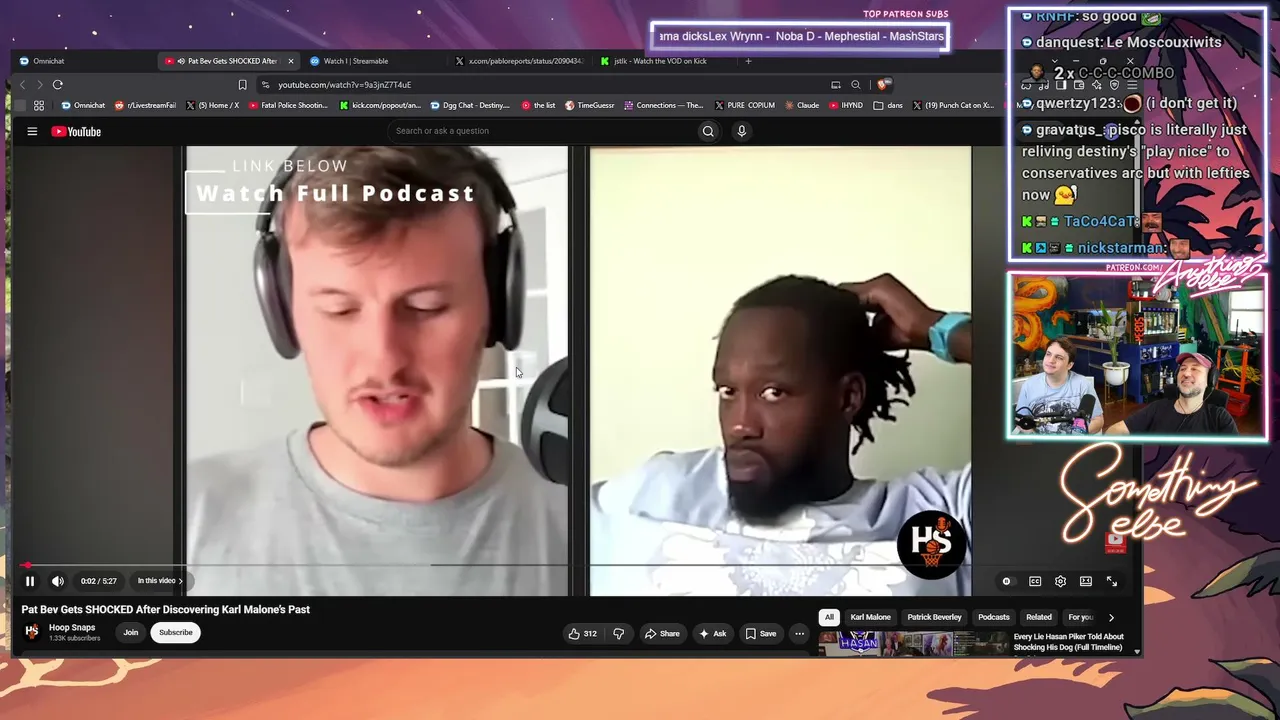The width and height of the screenshot is (1280, 720).
Task: Reload the current page
Action: 58,85
